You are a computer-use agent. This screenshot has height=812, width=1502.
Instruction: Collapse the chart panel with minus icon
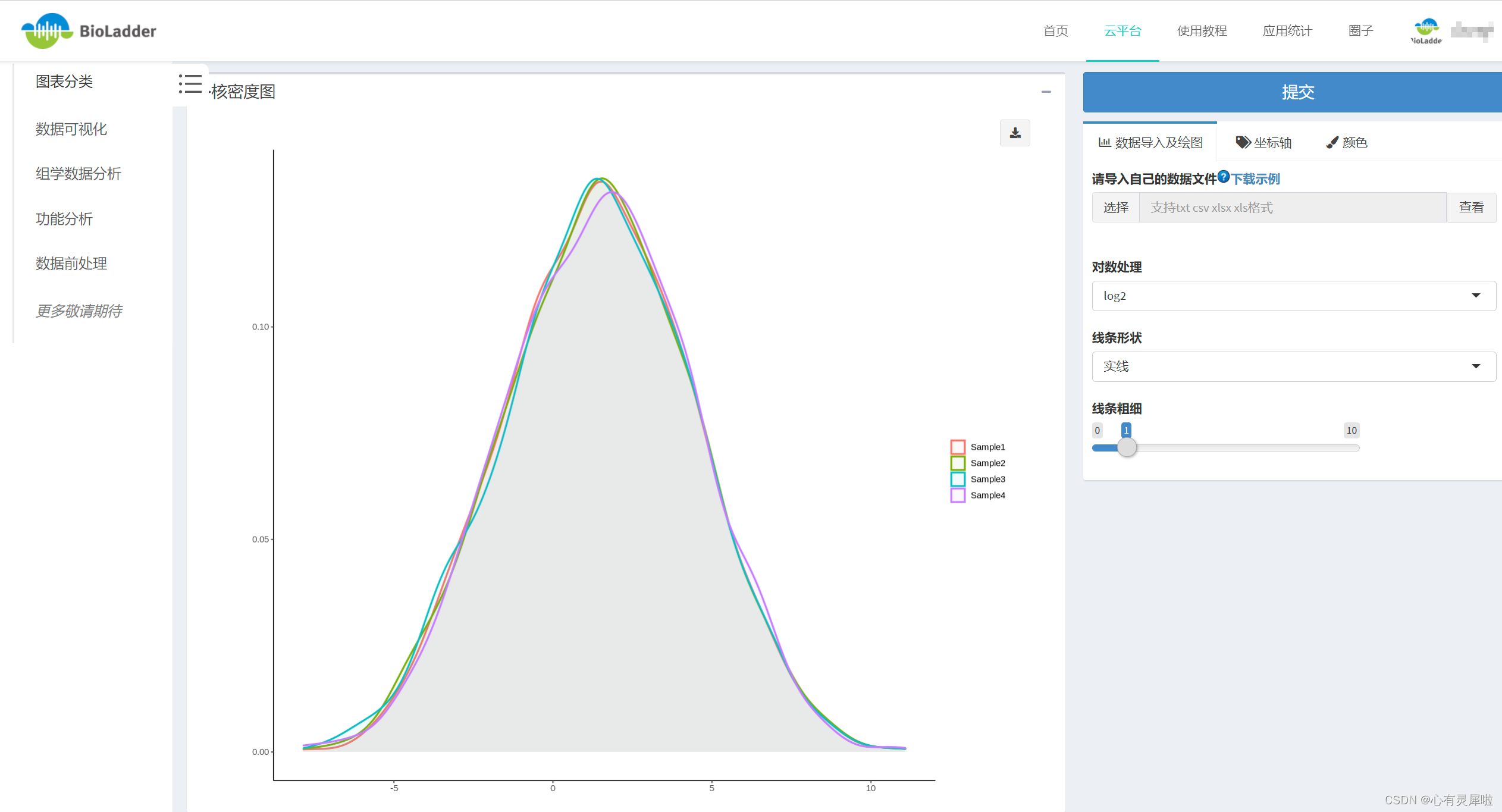click(1046, 92)
